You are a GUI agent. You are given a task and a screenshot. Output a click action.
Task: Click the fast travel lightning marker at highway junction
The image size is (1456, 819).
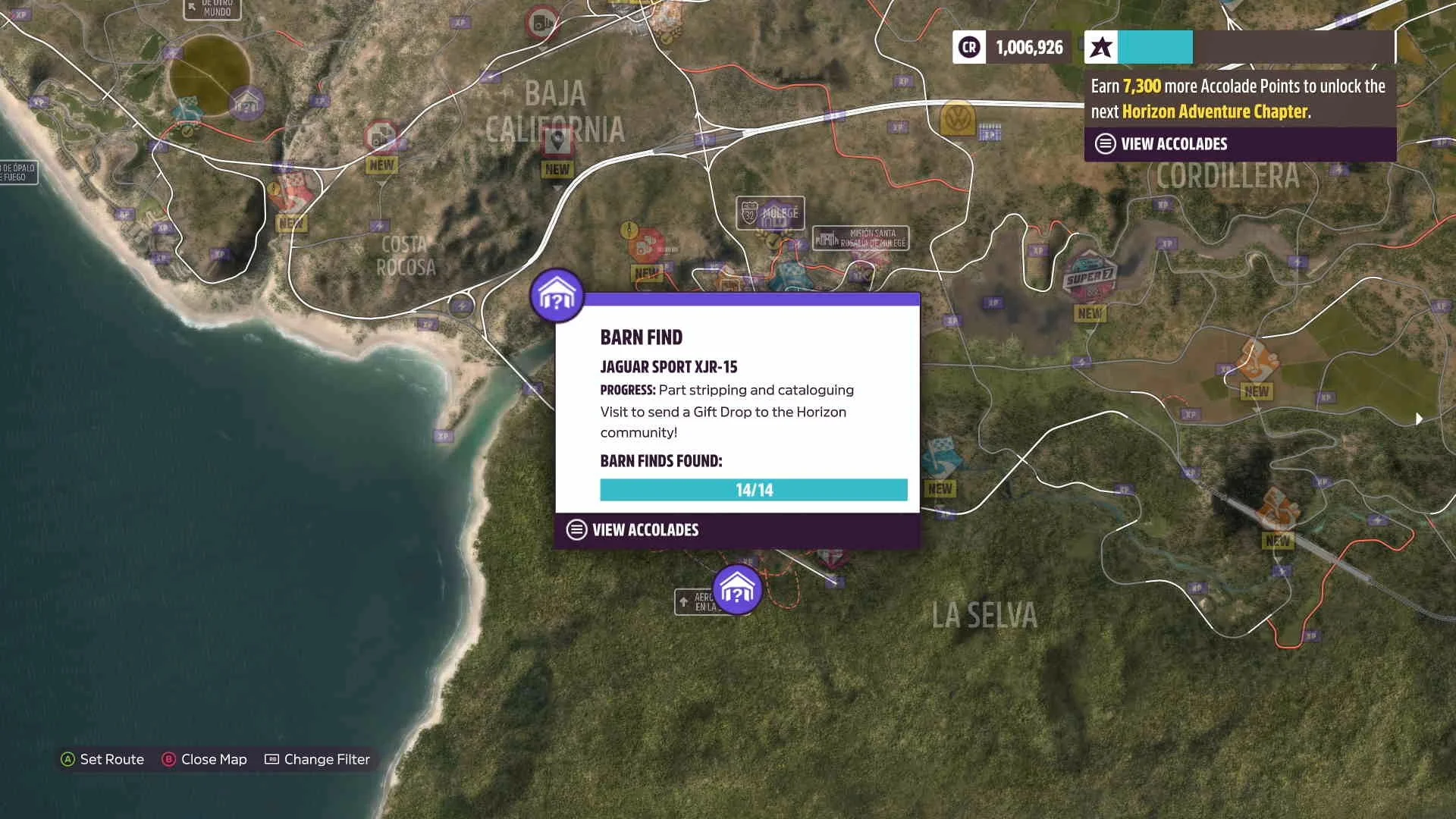click(461, 306)
